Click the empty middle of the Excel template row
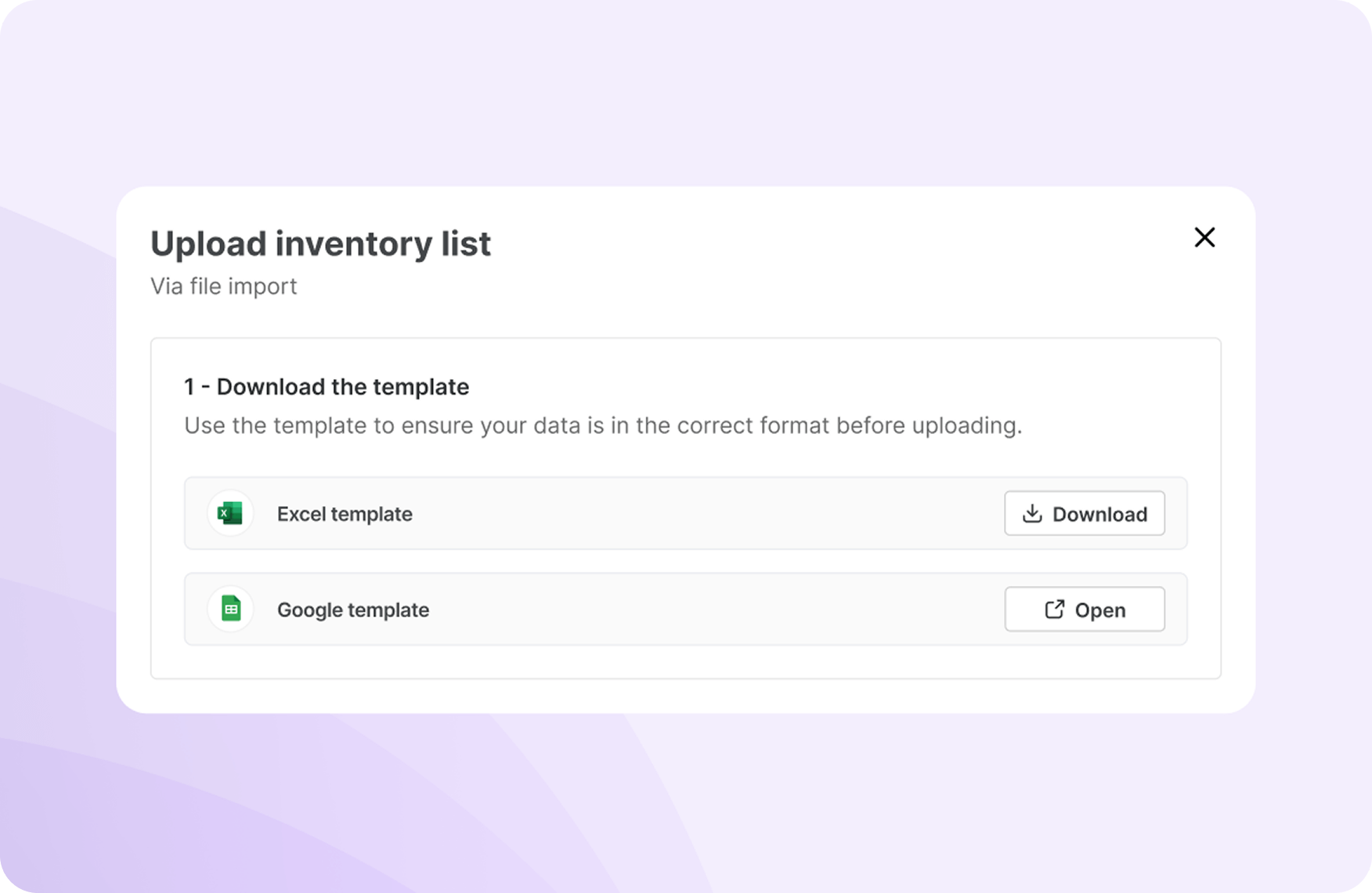Screen dimensions: 1372x893 (x=705, y=514)
